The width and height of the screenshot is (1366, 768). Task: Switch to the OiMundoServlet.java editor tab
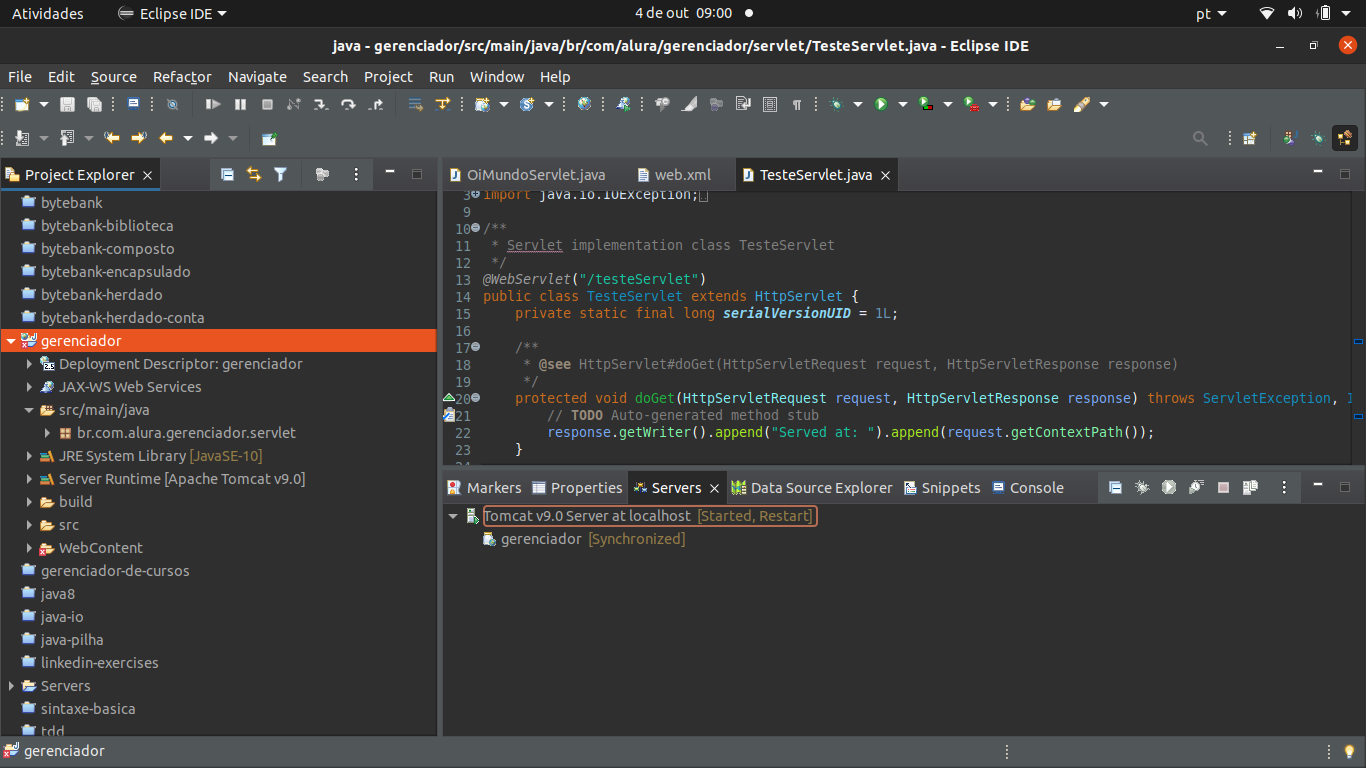527,175
